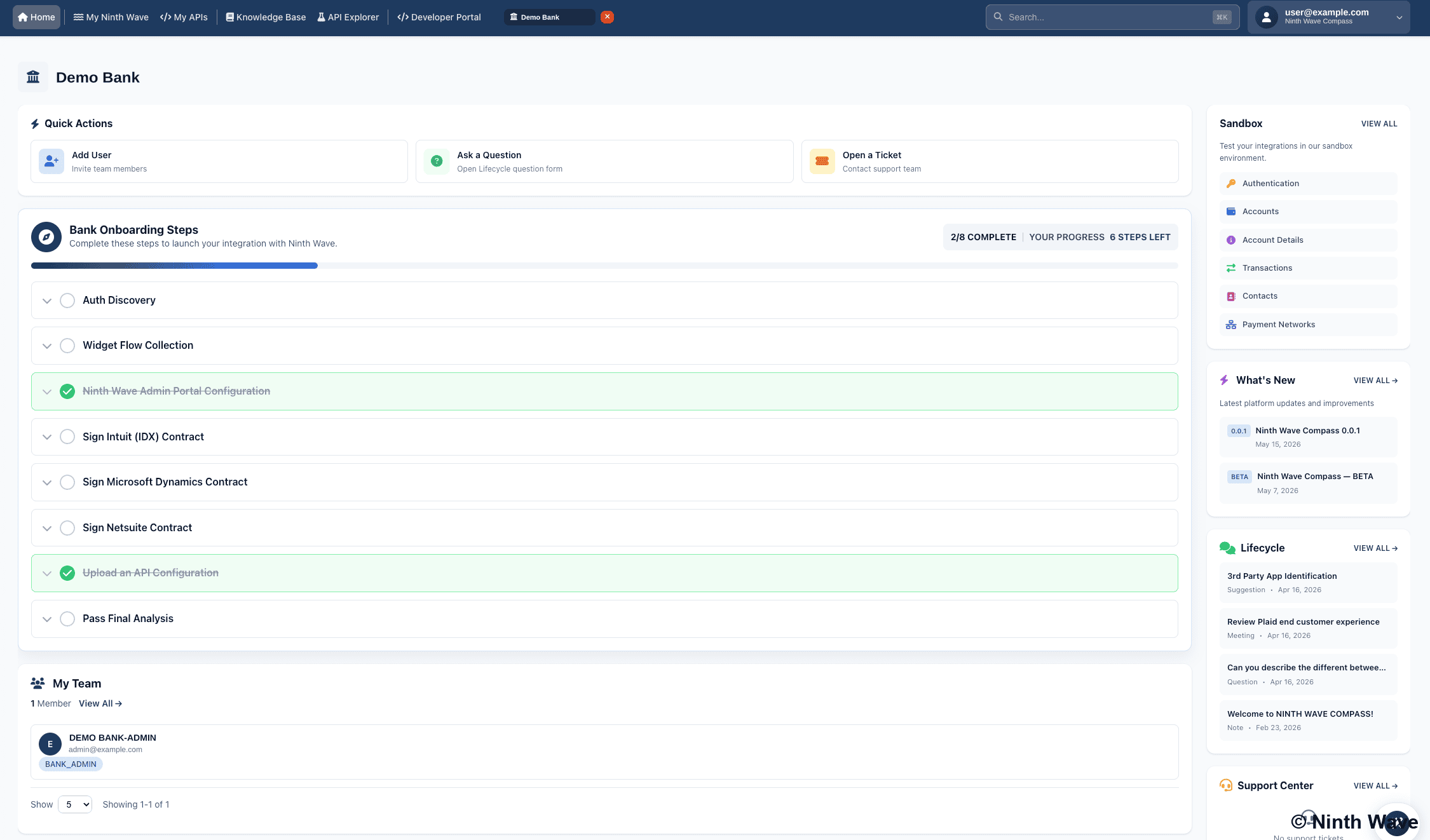Click Sandbox VIEW ALL link

[x=1379, y=124]
